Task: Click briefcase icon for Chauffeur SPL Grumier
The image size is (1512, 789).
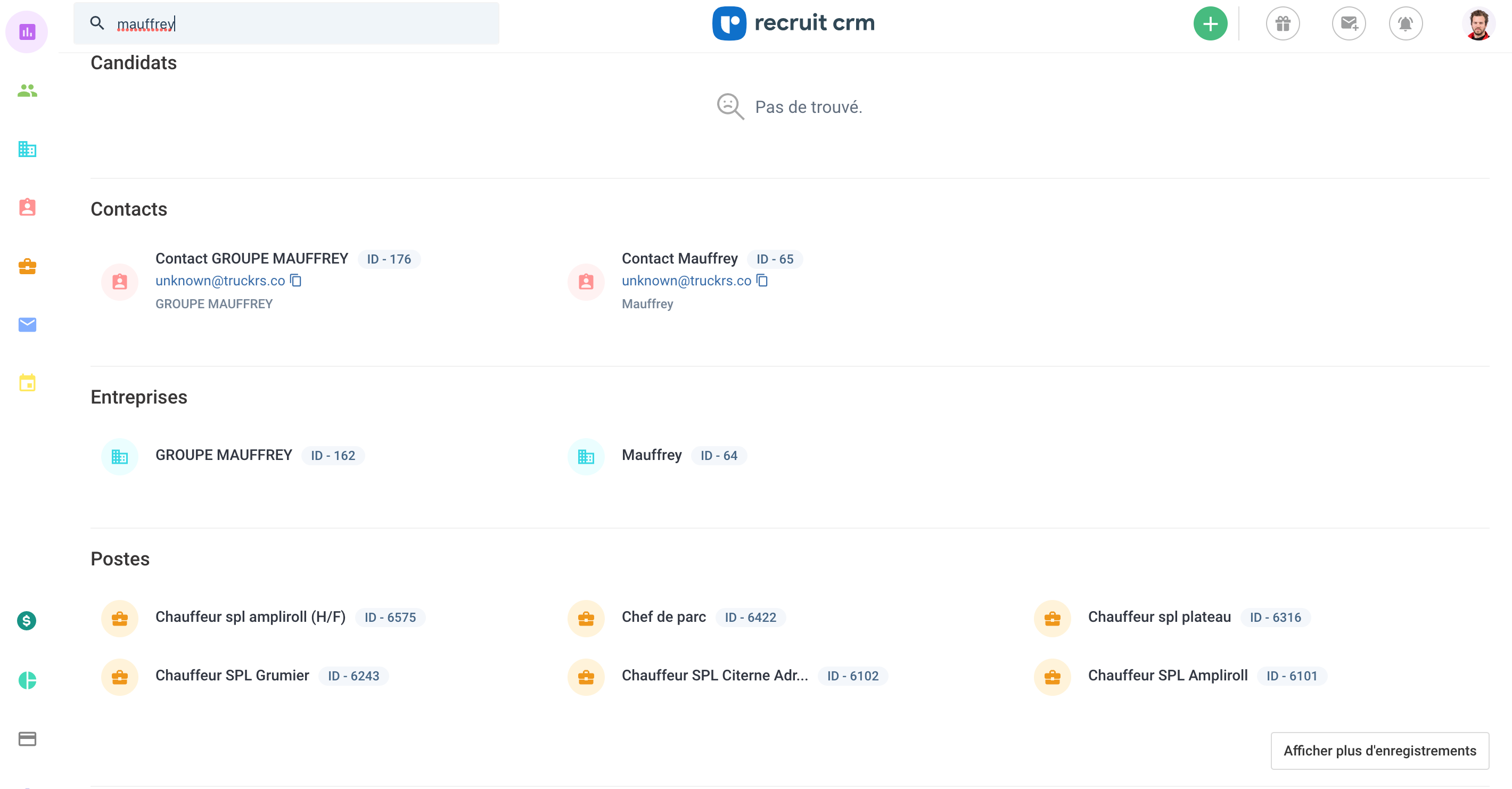Action: (x=120, y=677)
